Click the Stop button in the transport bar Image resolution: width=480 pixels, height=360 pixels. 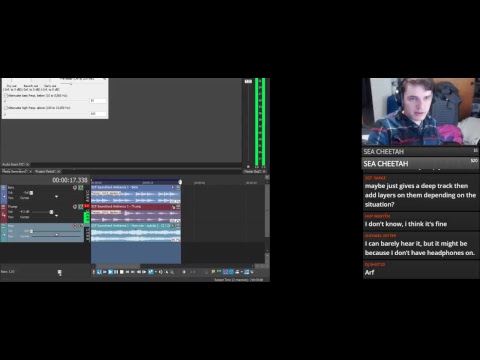pyautogui.click(x=122, y=272)
